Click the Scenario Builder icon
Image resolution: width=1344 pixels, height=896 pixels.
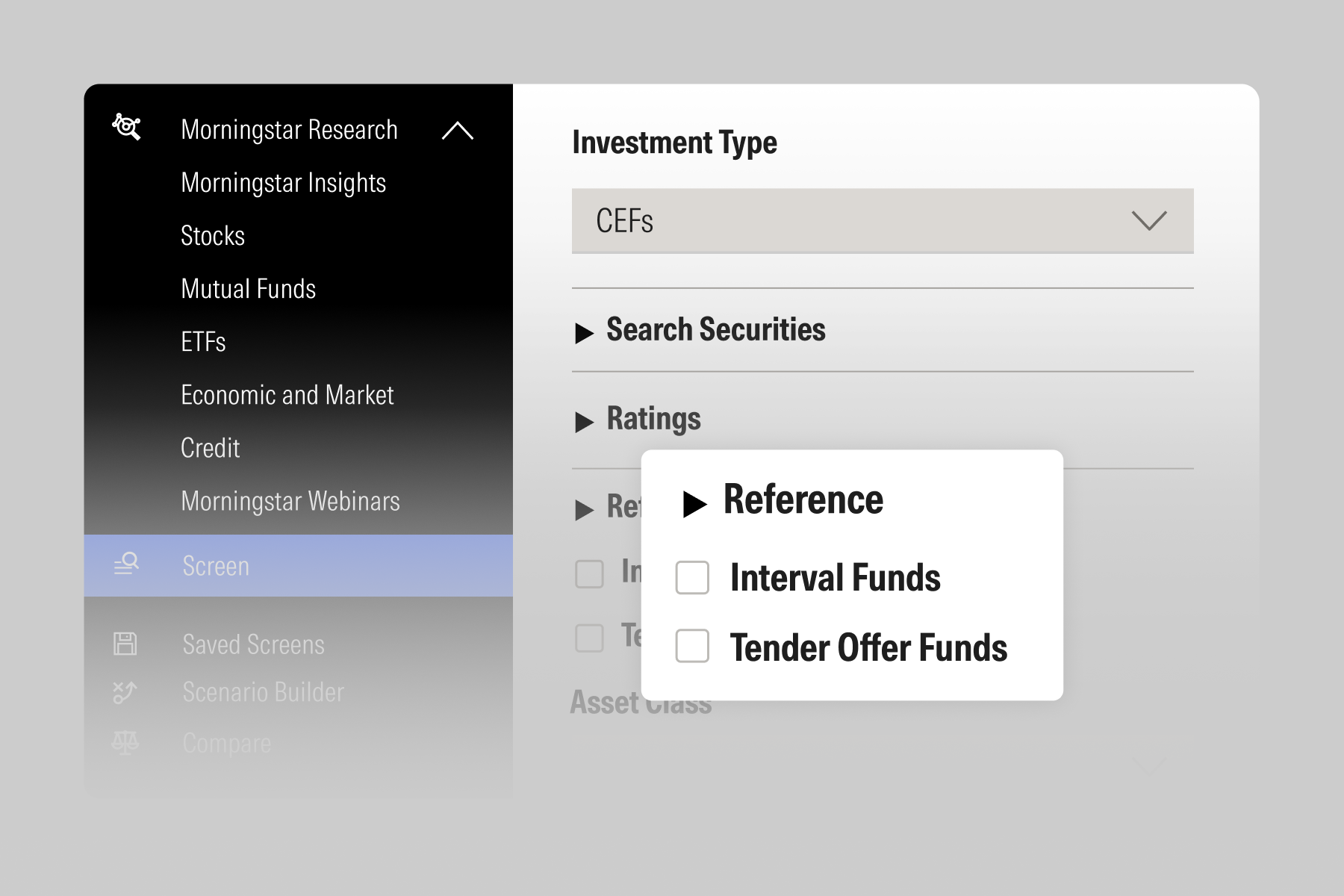coord(125,692)
